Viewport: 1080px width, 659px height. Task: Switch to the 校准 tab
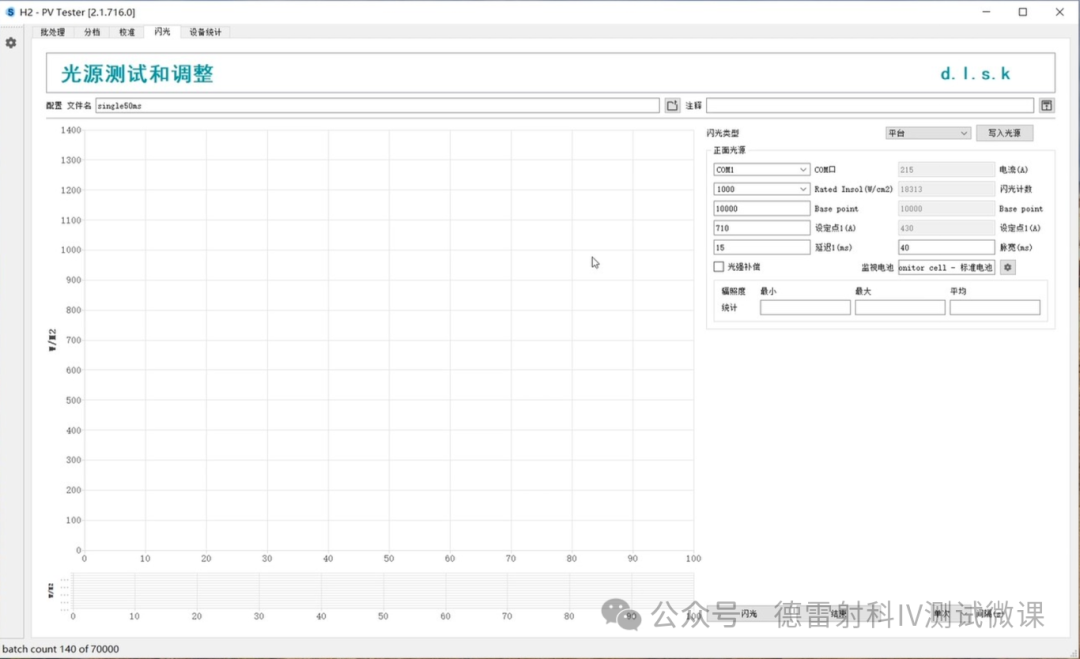point(127,32)
